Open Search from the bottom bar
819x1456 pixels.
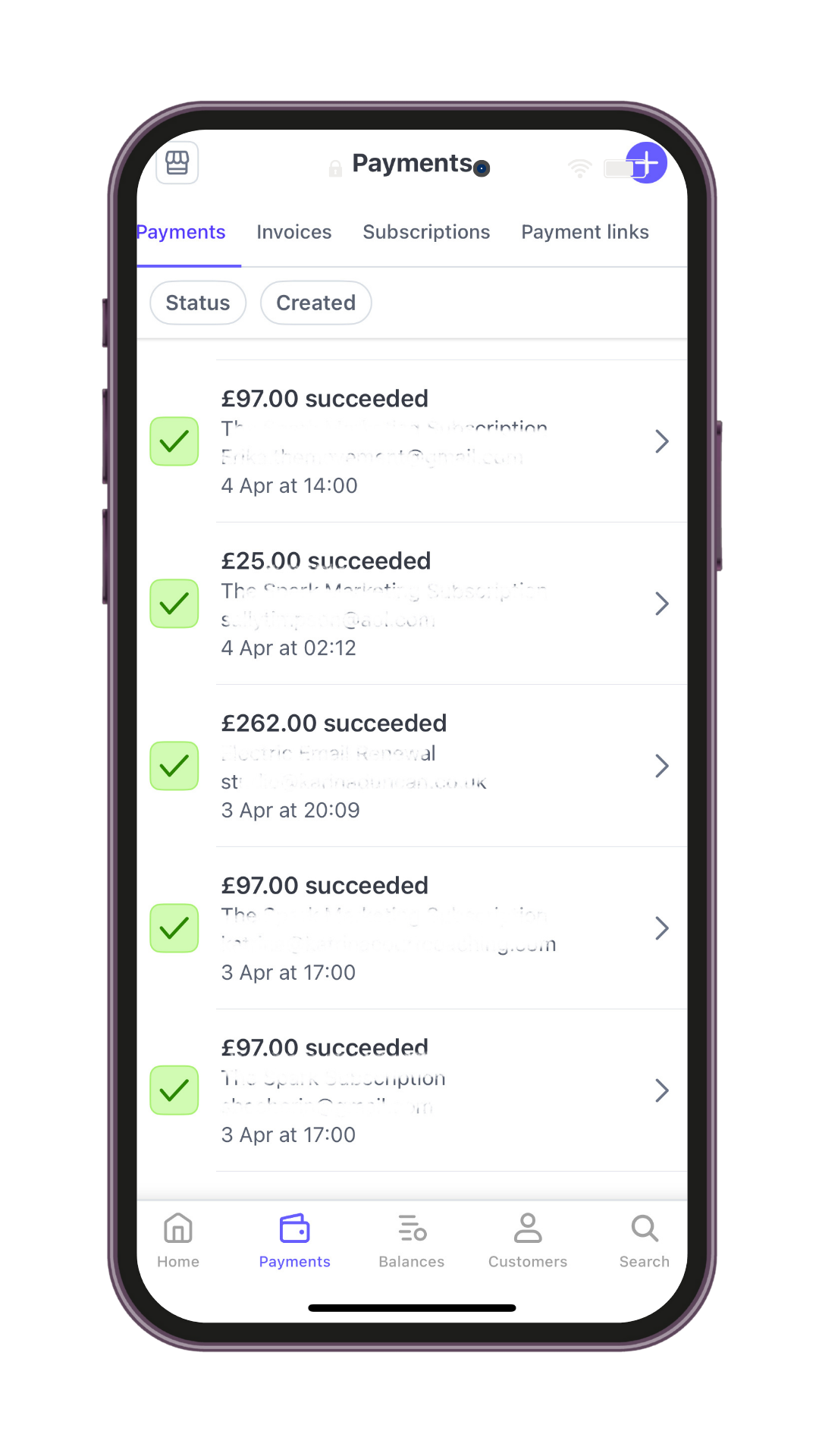coord(645,1241)
